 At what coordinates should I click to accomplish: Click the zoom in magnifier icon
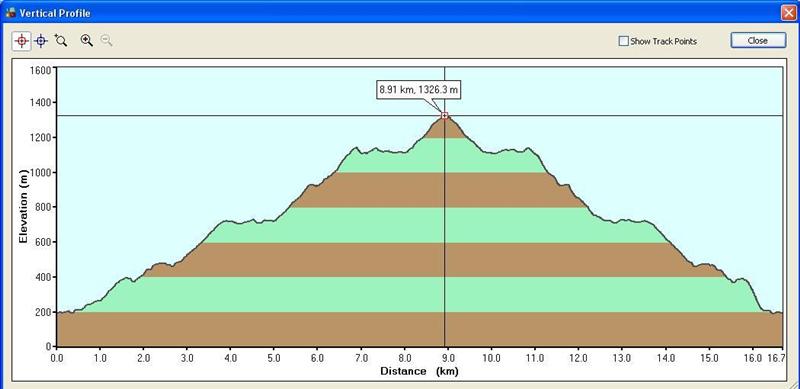[x=87, y=41]
